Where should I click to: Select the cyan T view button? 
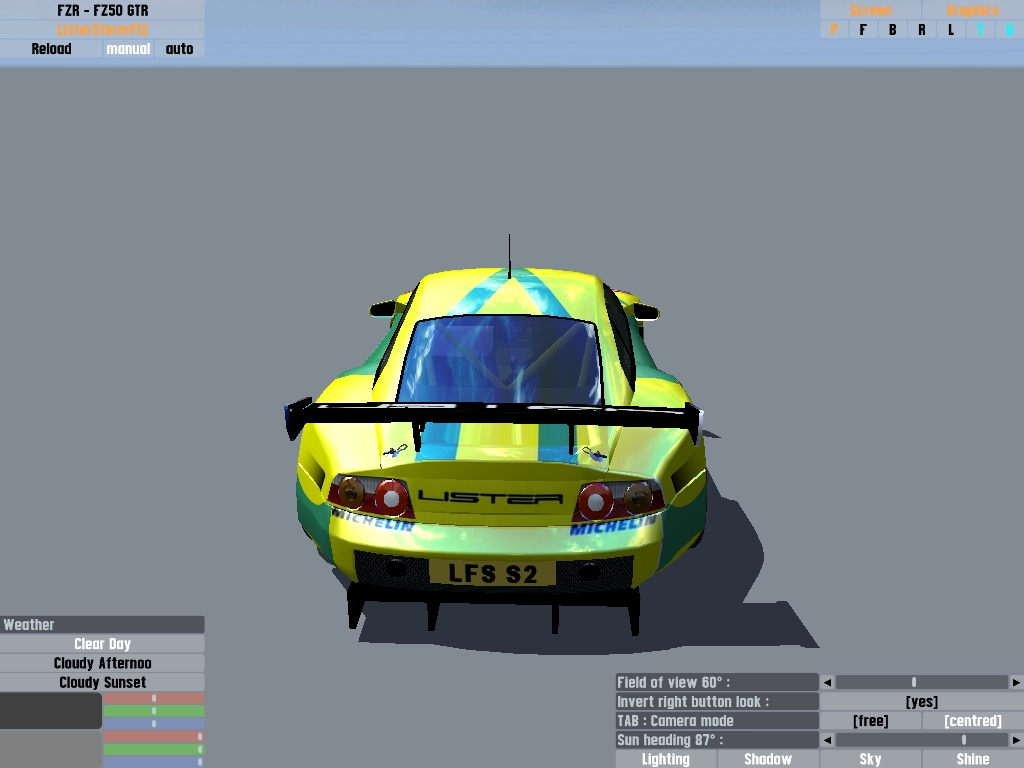point(980,29)
